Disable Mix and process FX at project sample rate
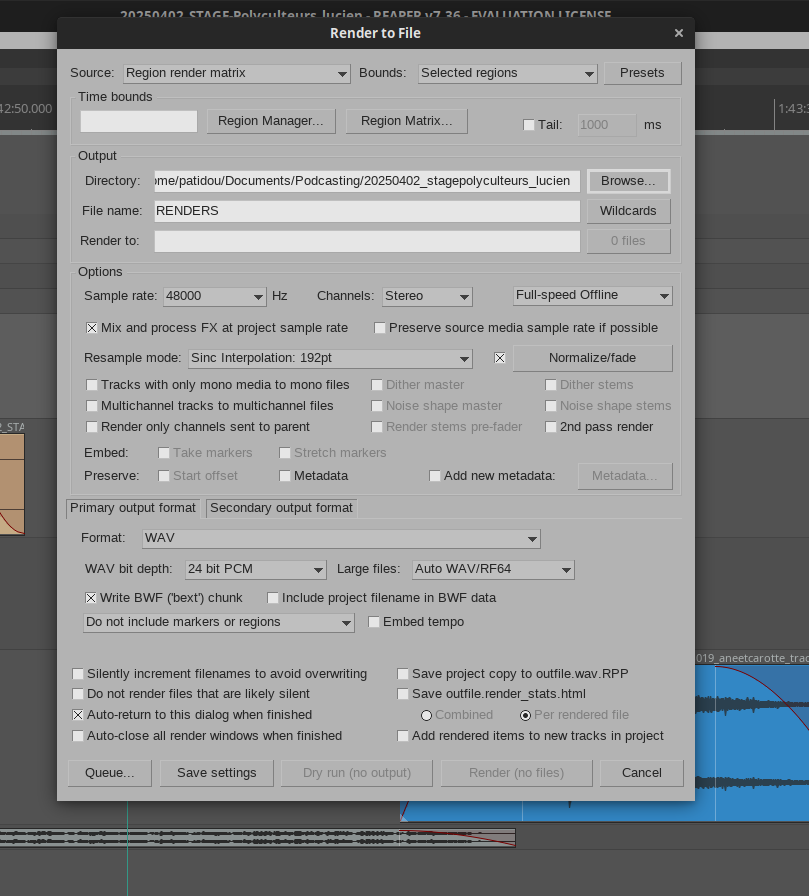Image resolution: width=809 pixels, height=896 pixels. [92, 328]
